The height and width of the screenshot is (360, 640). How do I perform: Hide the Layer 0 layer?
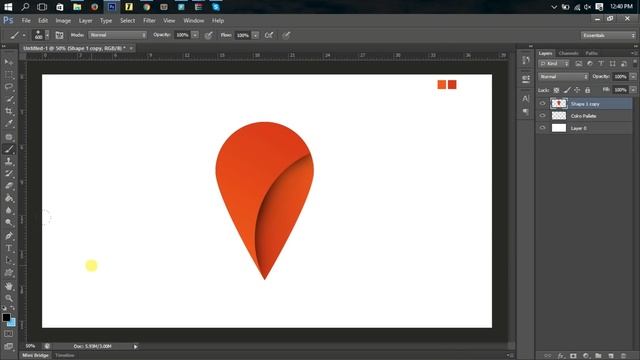click(542, 128)
